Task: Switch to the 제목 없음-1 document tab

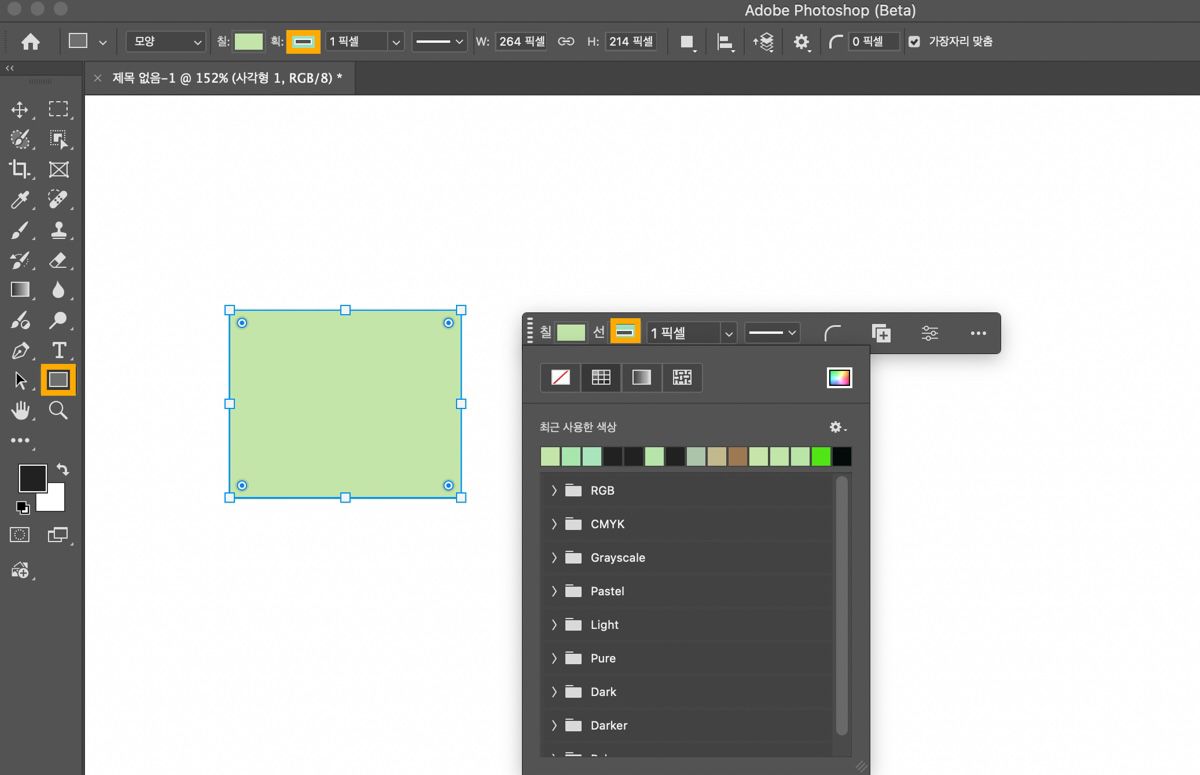Action: (x=227, y=78)
